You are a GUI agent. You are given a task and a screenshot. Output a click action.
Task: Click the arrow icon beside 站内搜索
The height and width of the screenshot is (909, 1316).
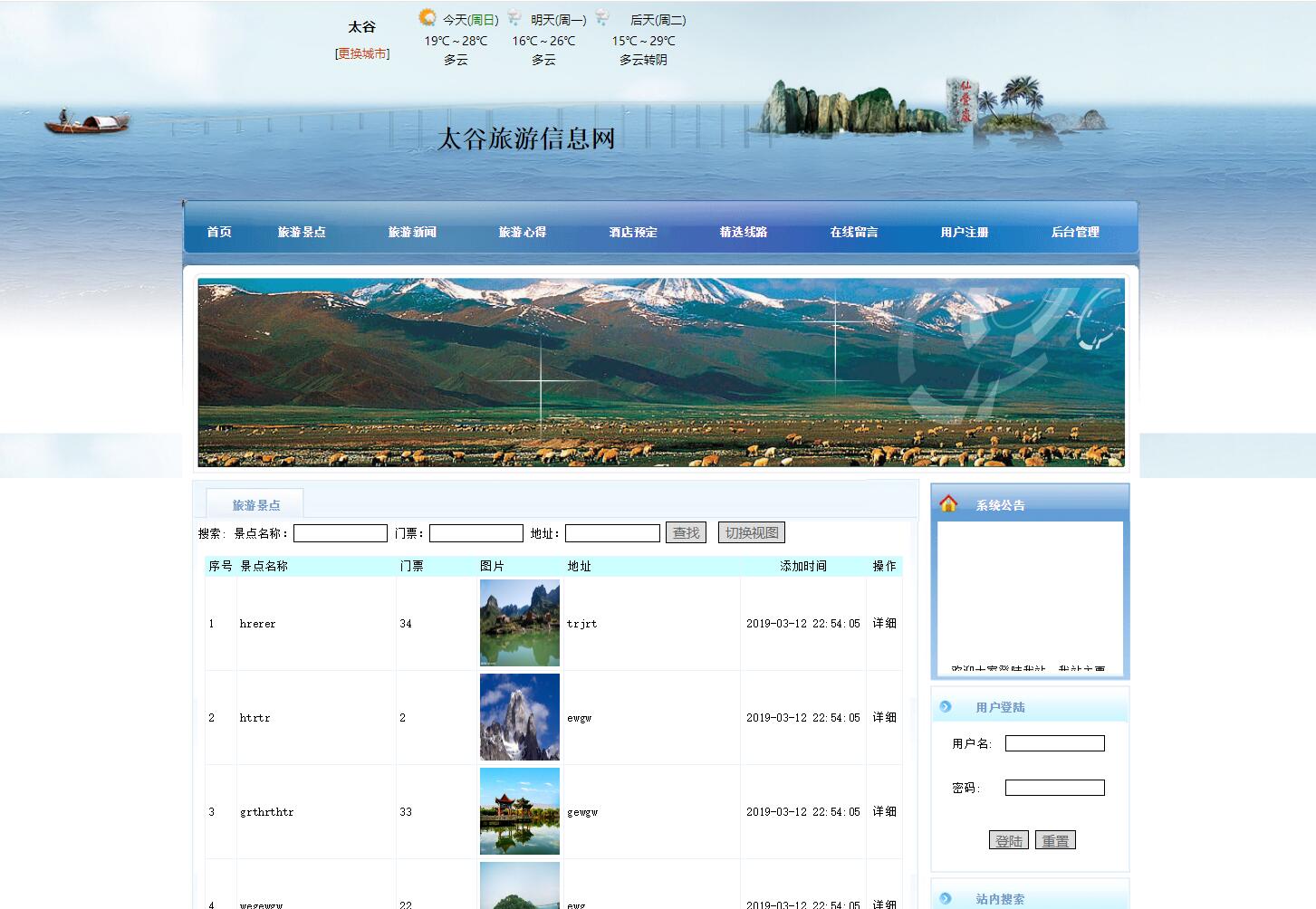pyautogui.click(x=947, y=899)
